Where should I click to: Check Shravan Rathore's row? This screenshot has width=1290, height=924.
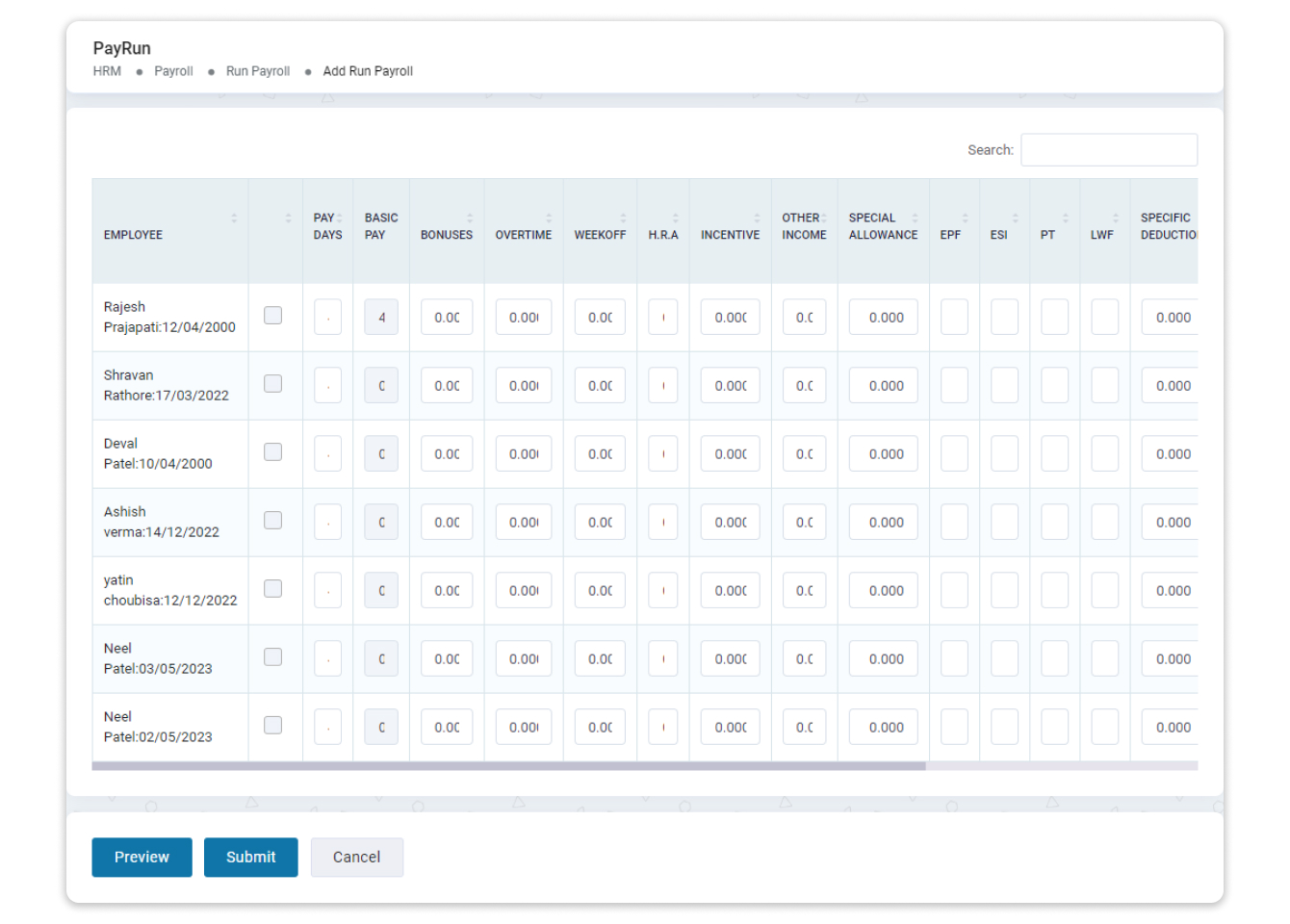coord(273,383)
